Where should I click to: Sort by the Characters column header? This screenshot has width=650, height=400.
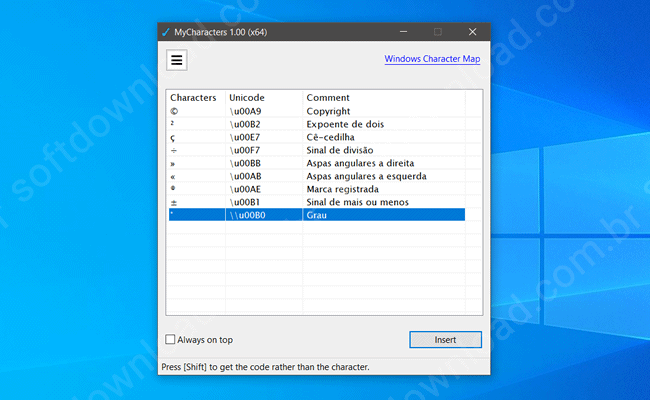pos(194,97)
